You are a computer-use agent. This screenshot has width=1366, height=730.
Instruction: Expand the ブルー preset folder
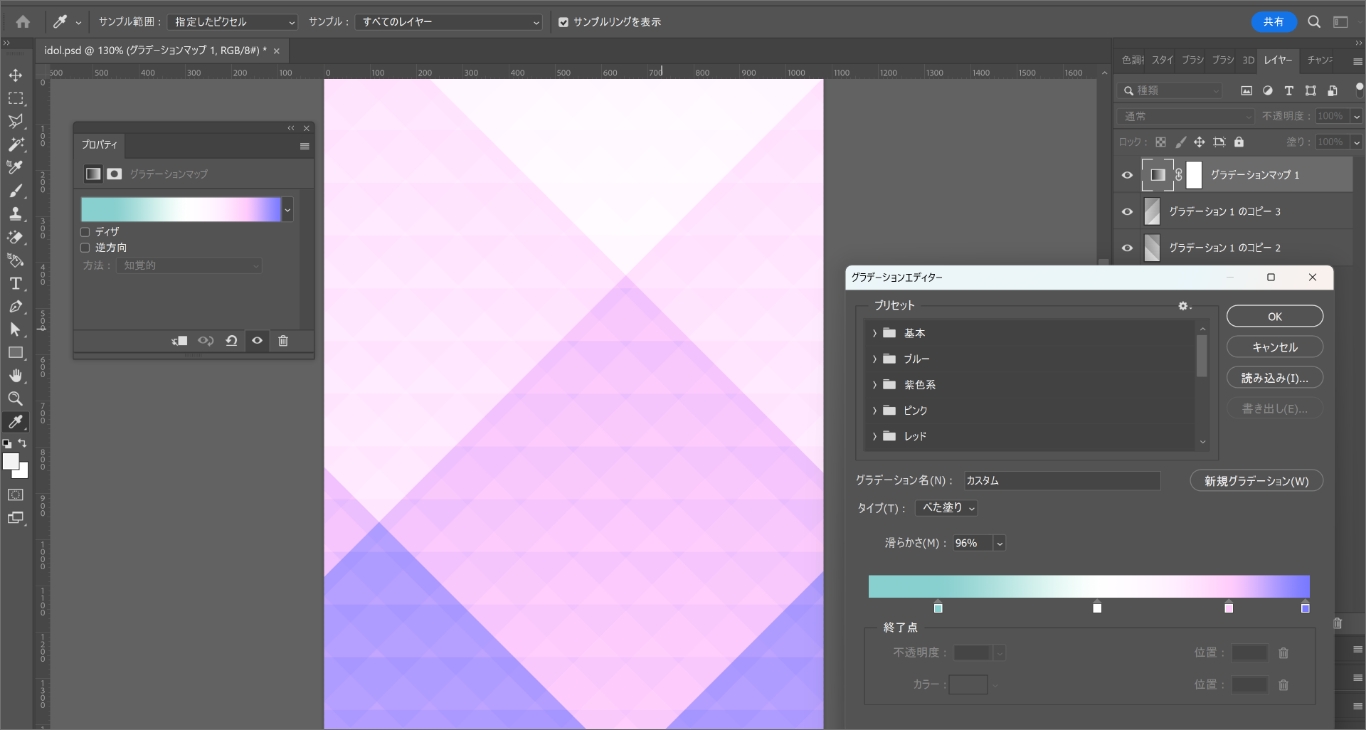875,359
